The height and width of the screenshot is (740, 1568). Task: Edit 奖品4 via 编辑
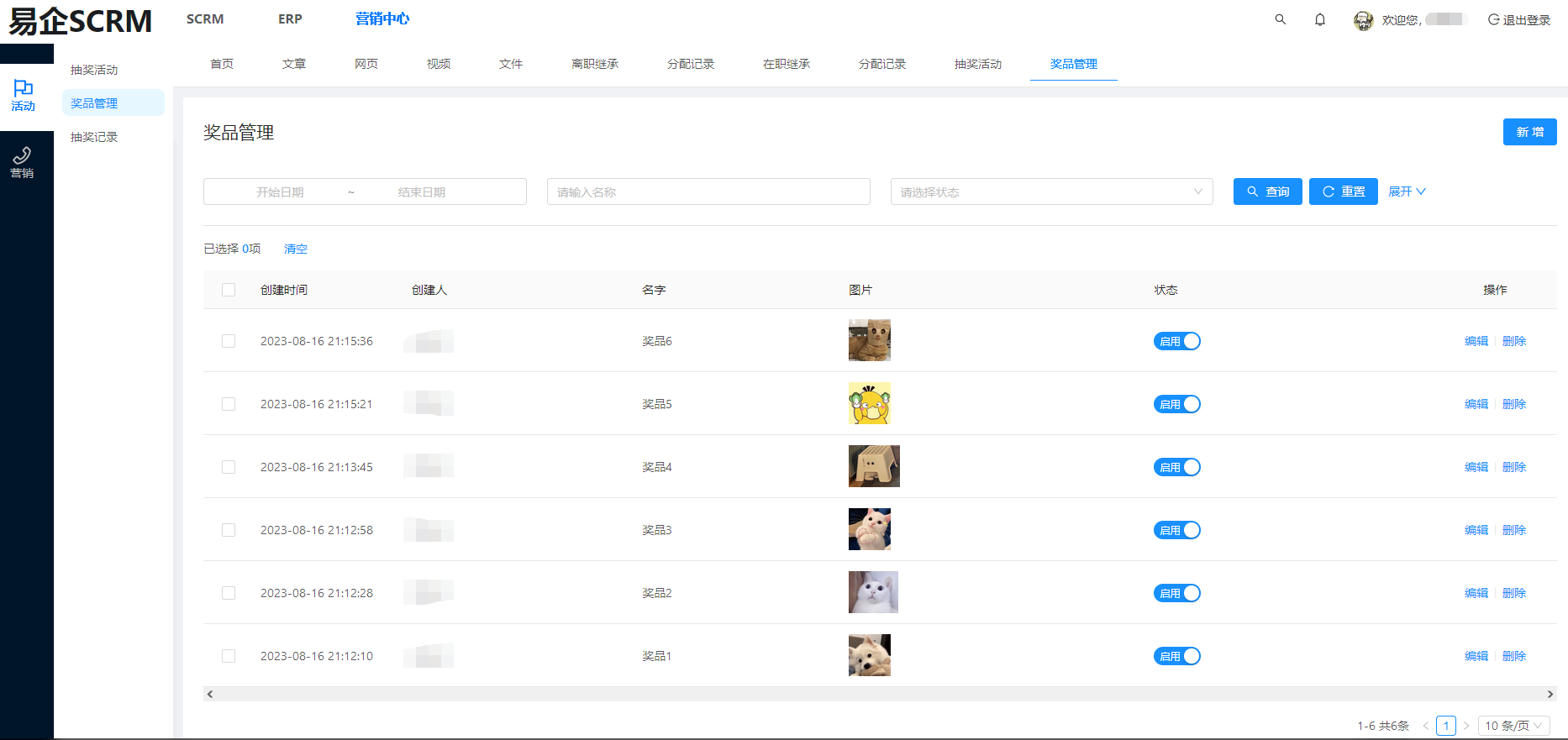pos(1476,467)
